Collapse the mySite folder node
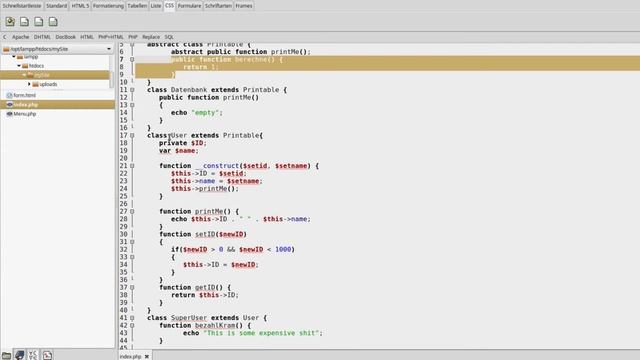 point(24,75)
